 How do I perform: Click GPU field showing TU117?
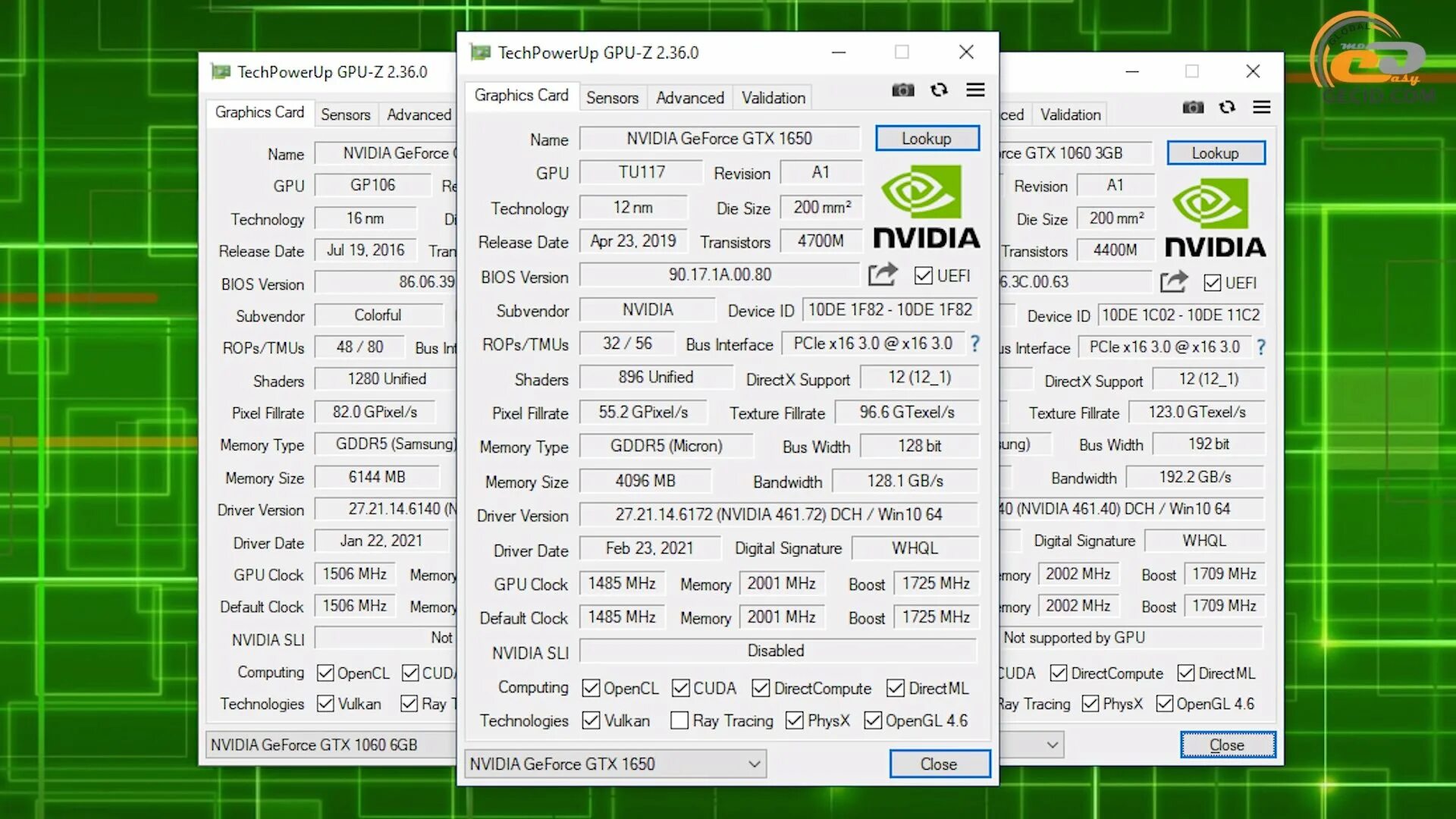tap(642, 172)
